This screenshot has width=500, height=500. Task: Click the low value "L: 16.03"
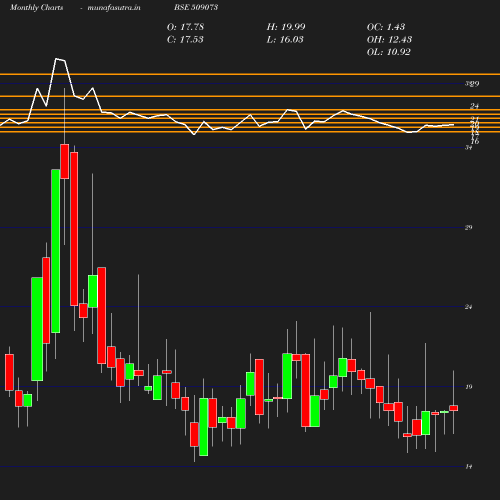coord(285,40)
